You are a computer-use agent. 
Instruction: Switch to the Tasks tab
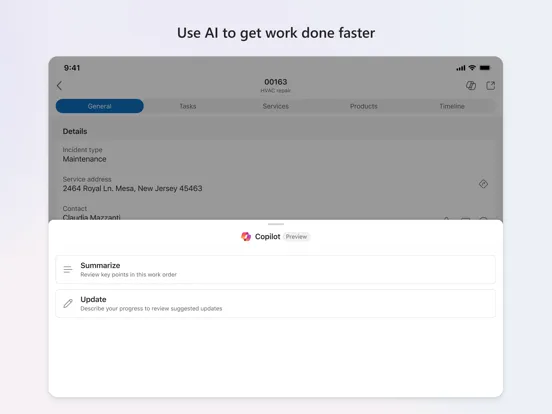click(x=188, y=106)
